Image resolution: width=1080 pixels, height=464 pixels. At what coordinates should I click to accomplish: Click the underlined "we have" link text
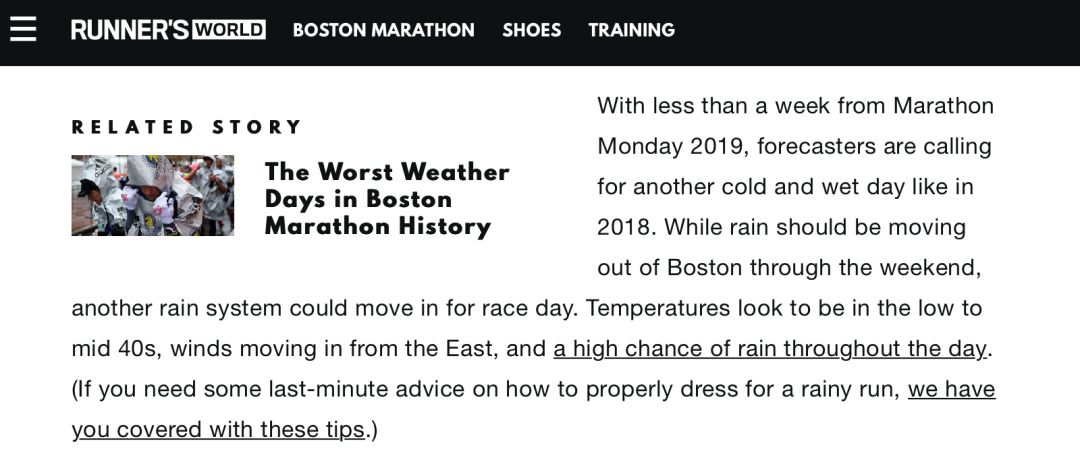[951, 390]
